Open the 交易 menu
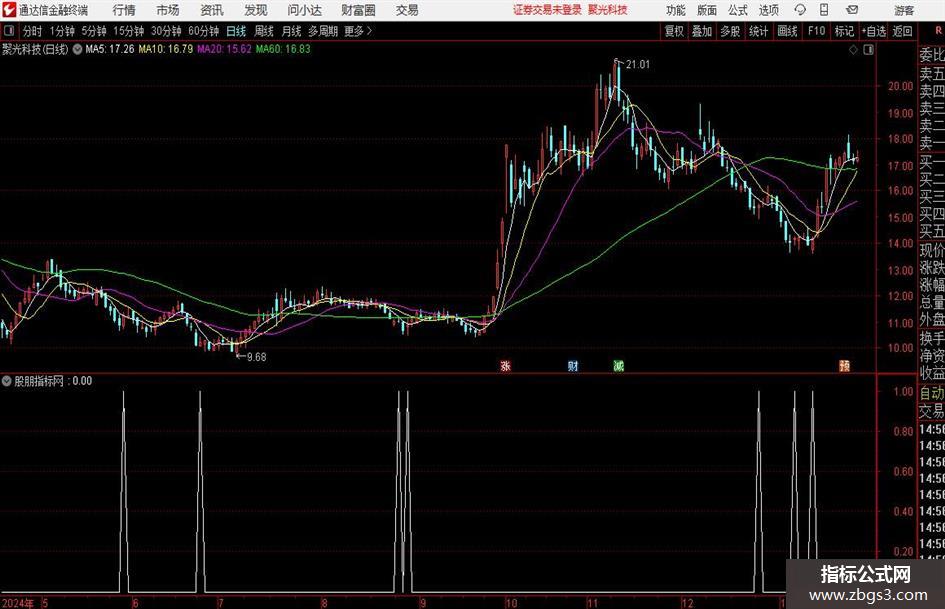945x609 pixels. (407, 10)
